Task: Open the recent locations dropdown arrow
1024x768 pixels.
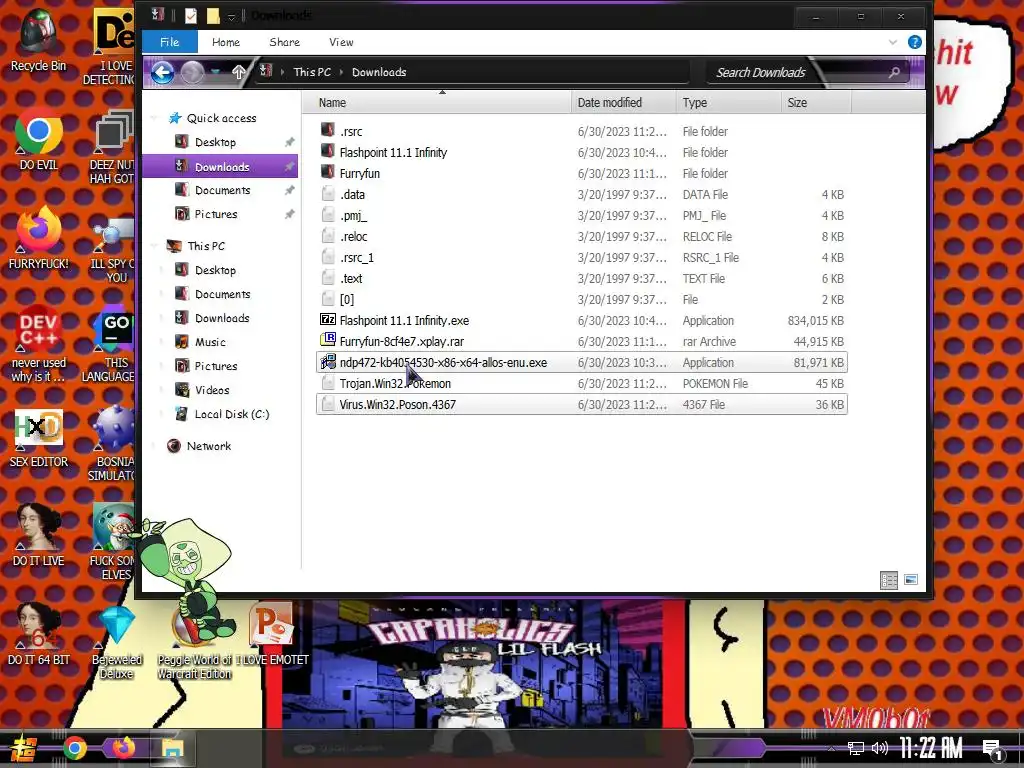Action: point(216,72)
